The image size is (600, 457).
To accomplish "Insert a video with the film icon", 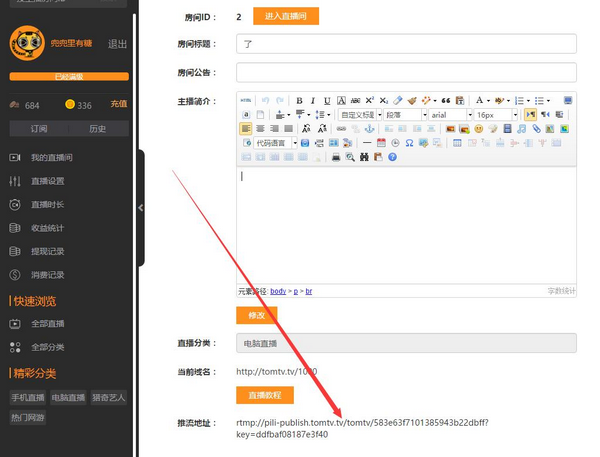I will coord(507,129).
